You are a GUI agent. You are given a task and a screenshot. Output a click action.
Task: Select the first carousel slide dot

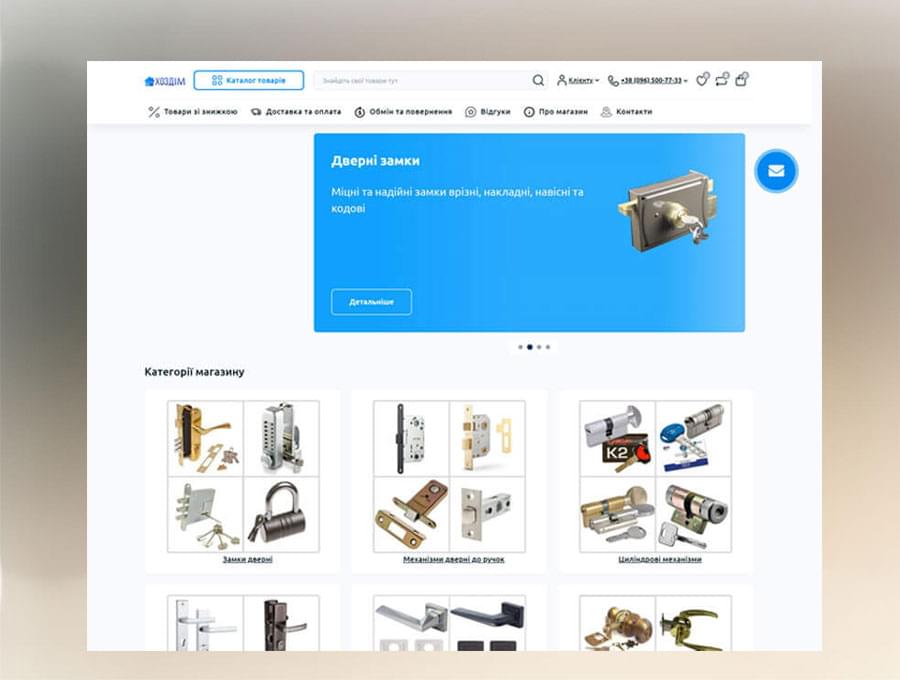pyautogui.click(x=520, y=347)
